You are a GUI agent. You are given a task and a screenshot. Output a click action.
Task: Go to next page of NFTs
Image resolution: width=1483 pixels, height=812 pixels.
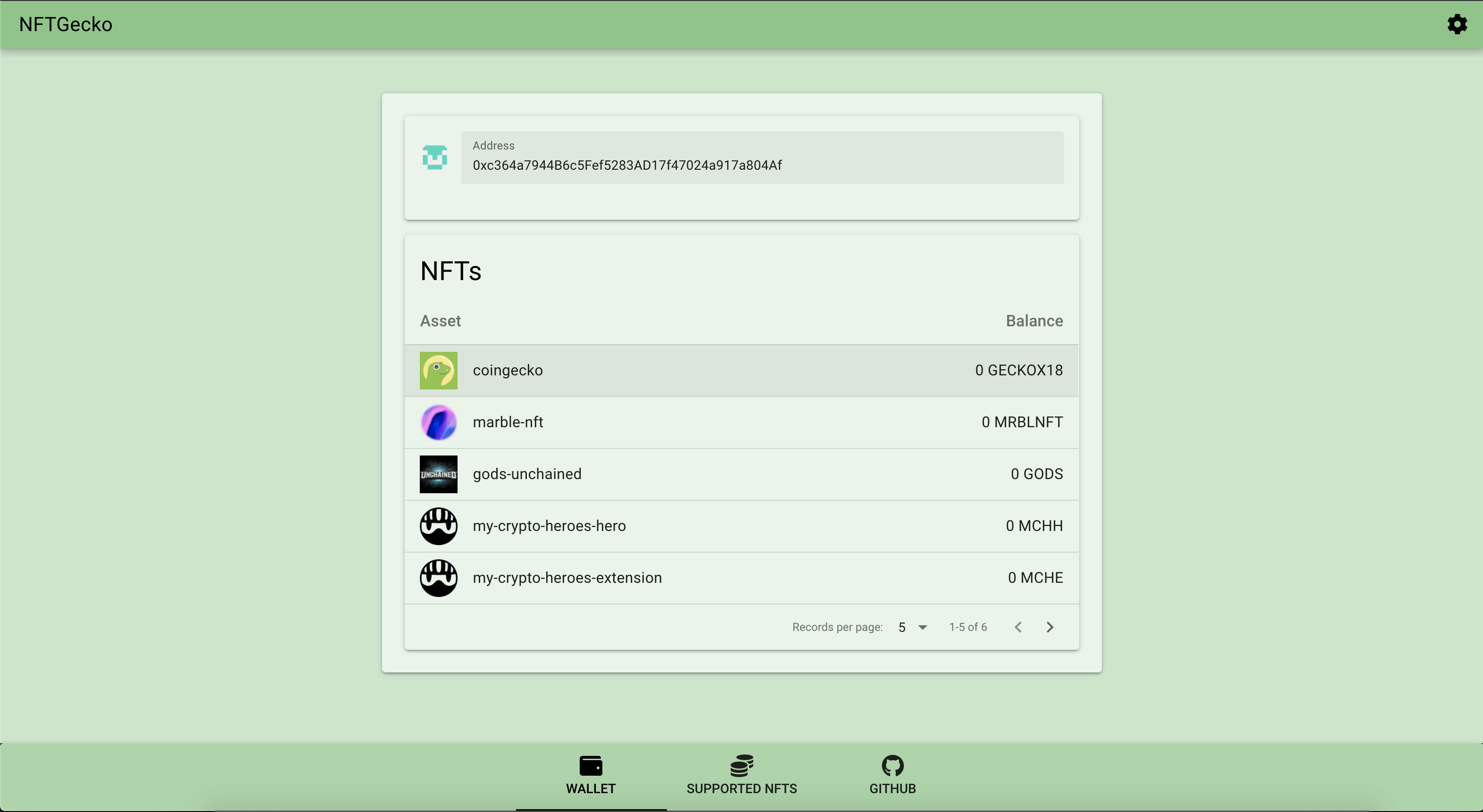pos(1050,627)
